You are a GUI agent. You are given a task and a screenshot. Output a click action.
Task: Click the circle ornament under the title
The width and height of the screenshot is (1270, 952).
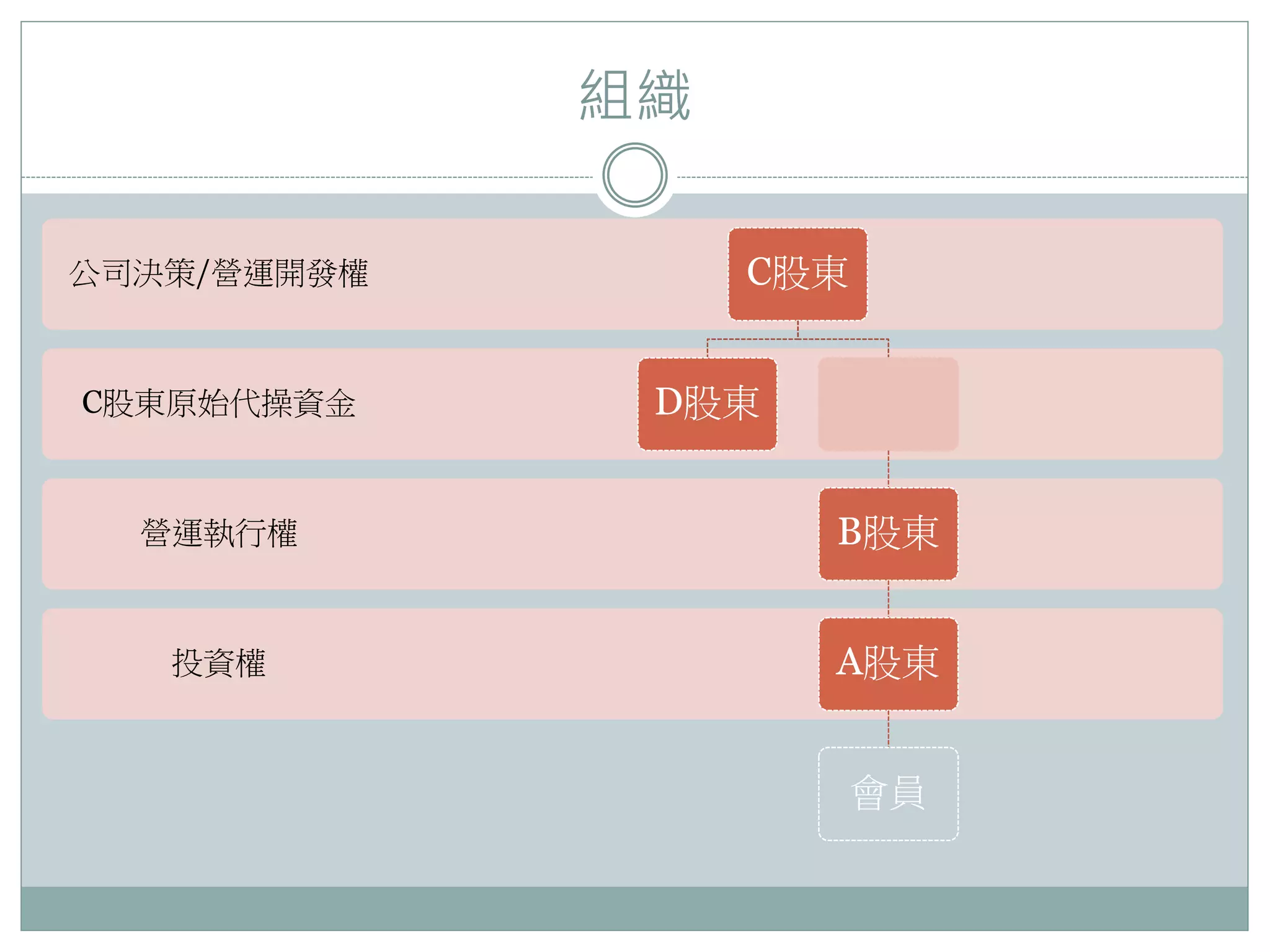click(635, 175)
